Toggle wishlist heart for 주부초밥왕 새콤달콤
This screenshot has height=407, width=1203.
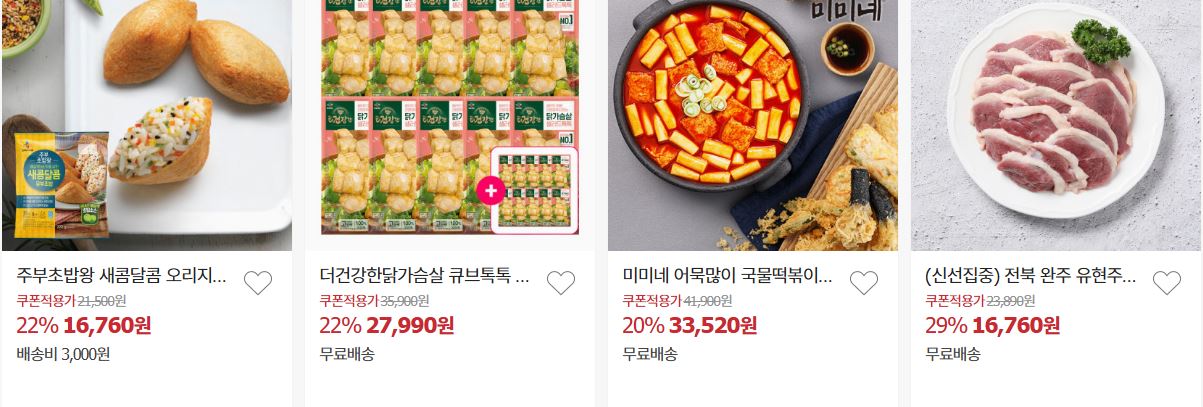pos(258,283)
